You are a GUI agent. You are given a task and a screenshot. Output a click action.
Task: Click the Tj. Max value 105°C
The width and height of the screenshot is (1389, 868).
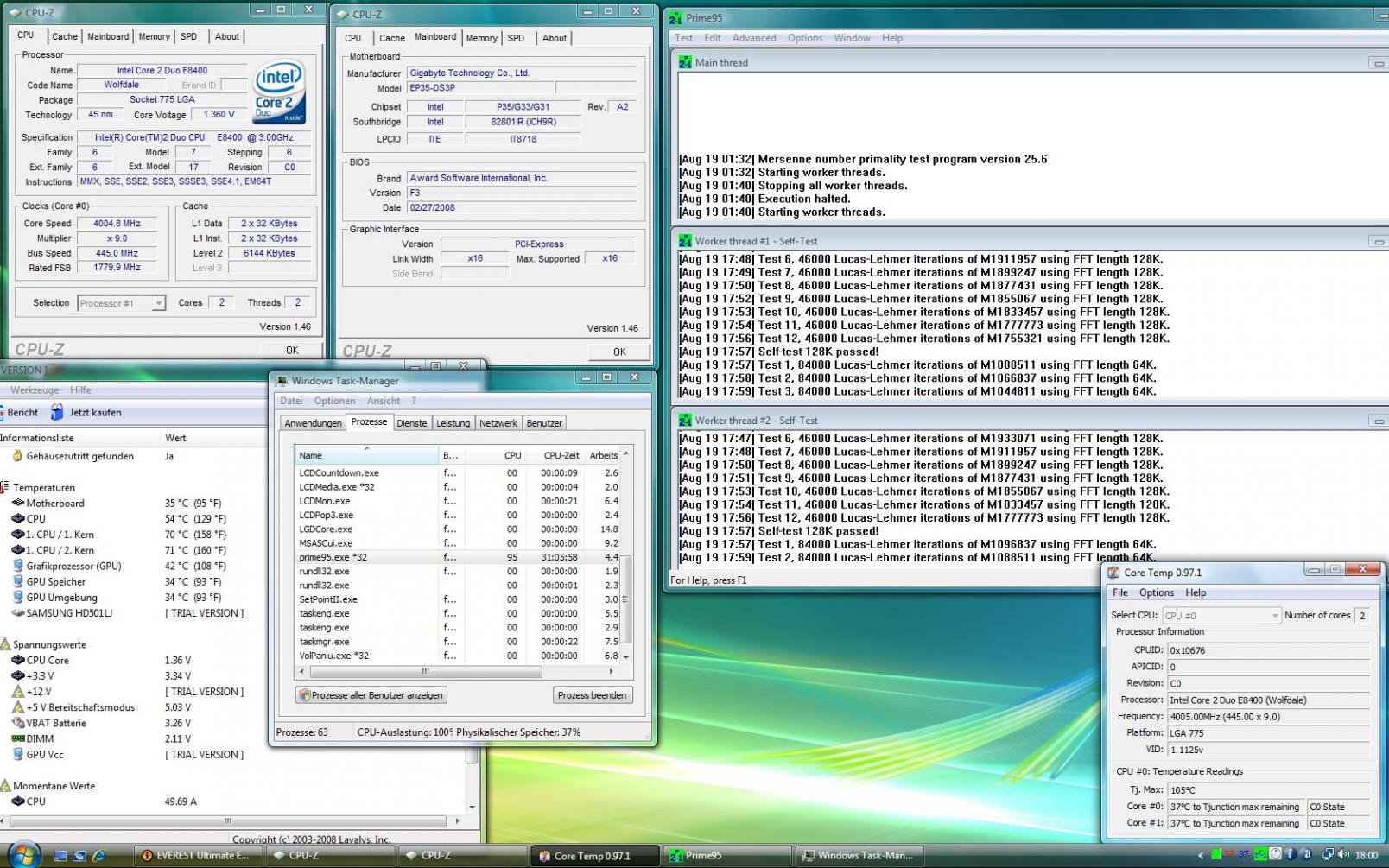click(1267, 790)
